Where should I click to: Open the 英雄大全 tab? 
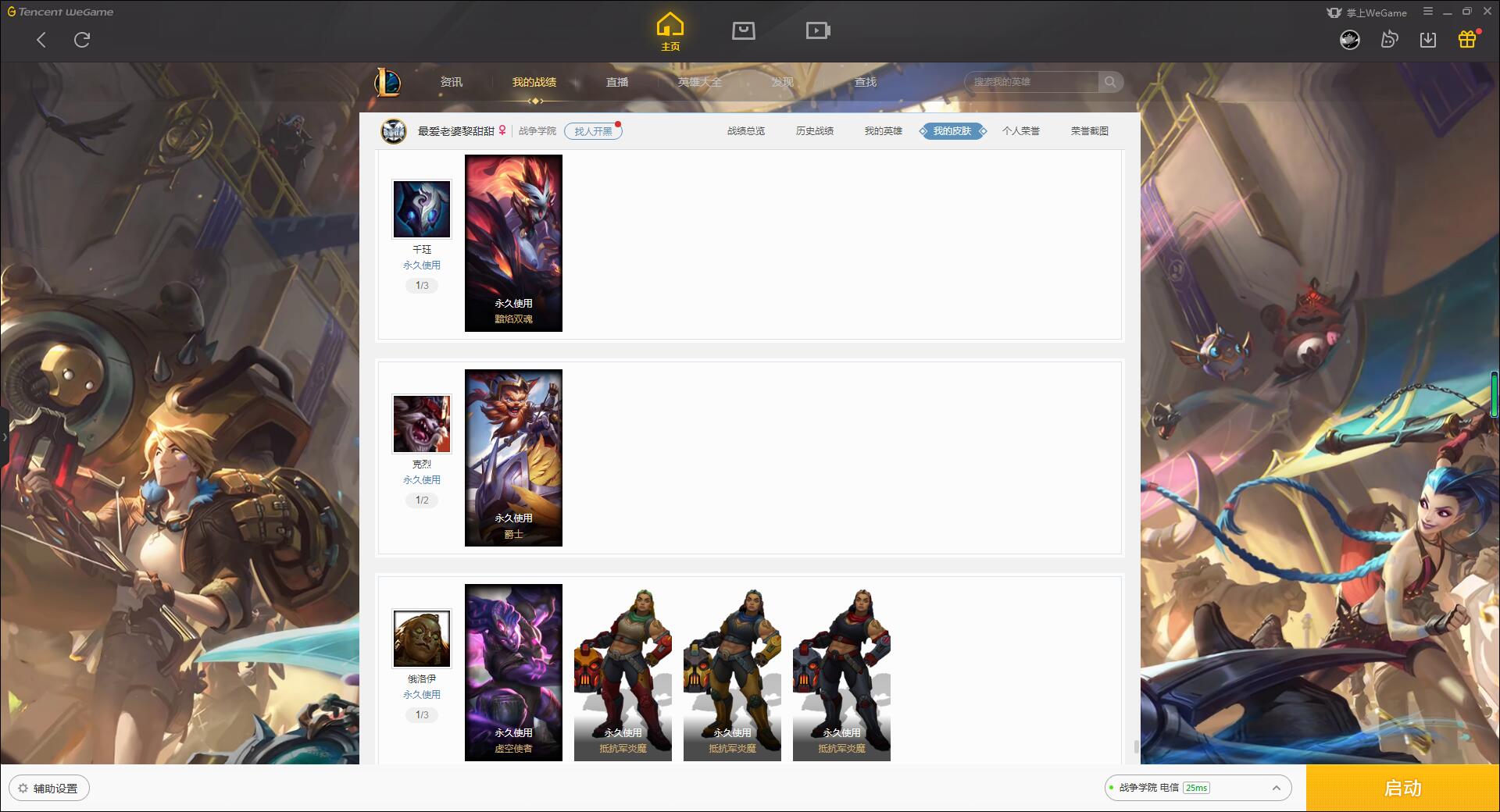point(700,82)
